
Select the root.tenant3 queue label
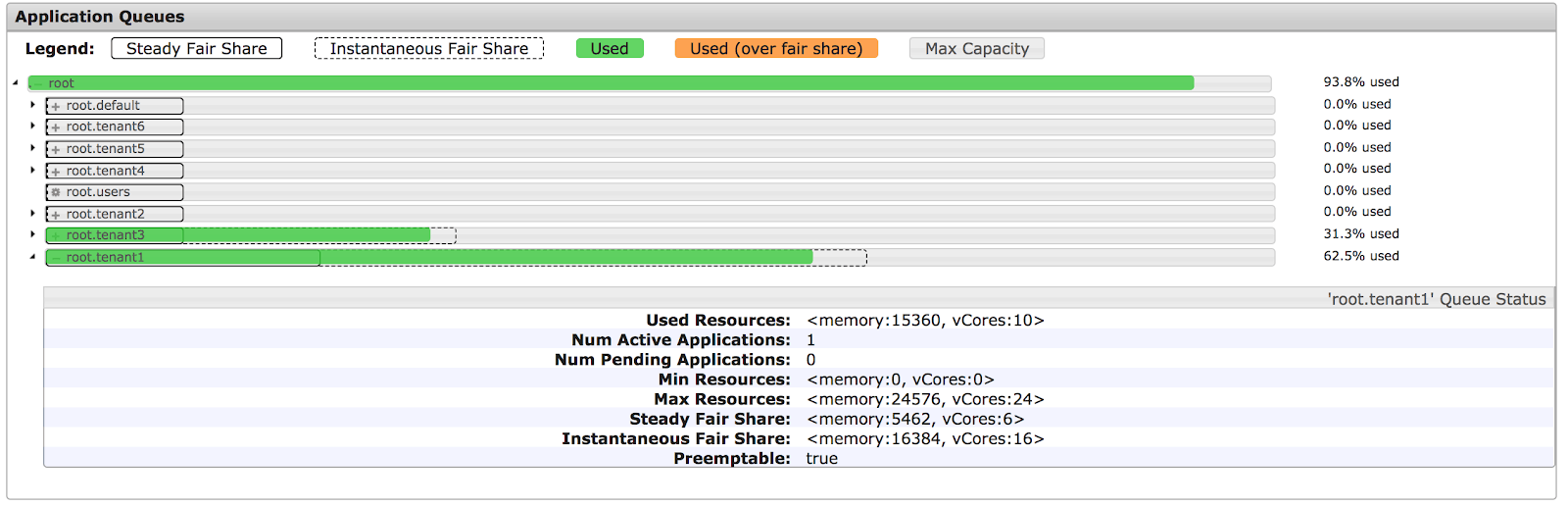click(105, 235)
